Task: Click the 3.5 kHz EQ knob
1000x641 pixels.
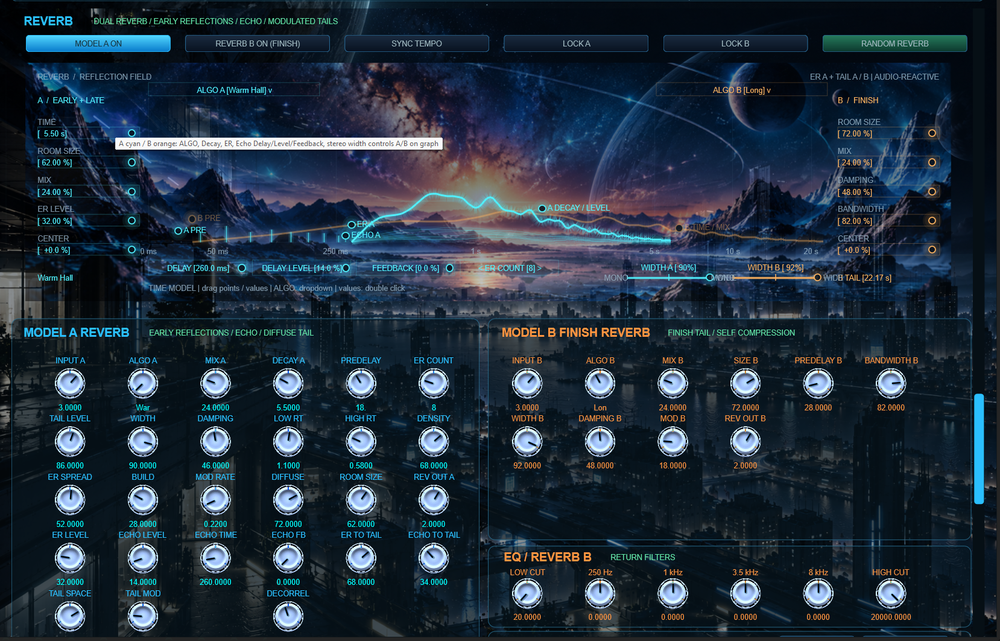Action: [746, 594]
